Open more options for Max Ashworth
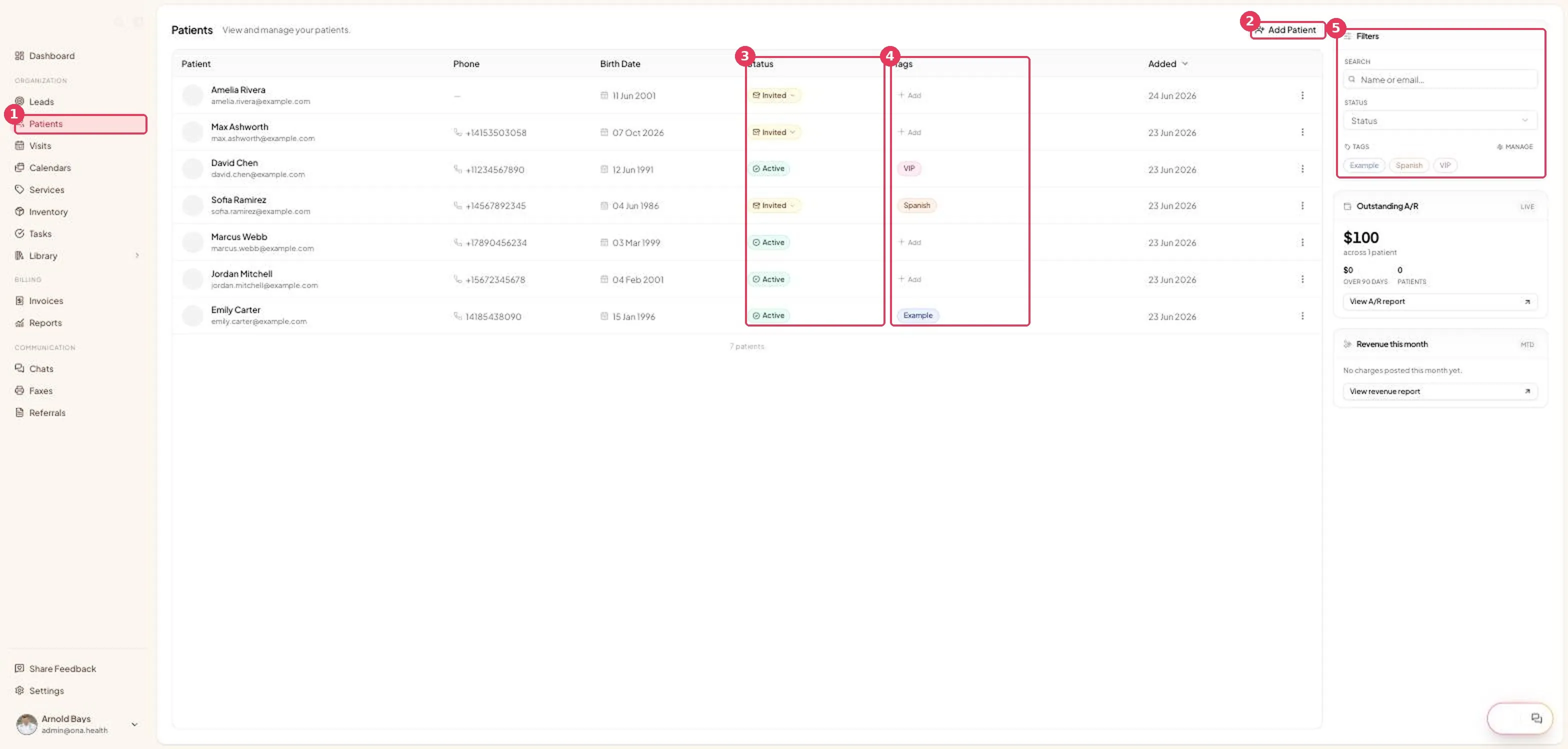The image size is (1568, 749). 1302,132
